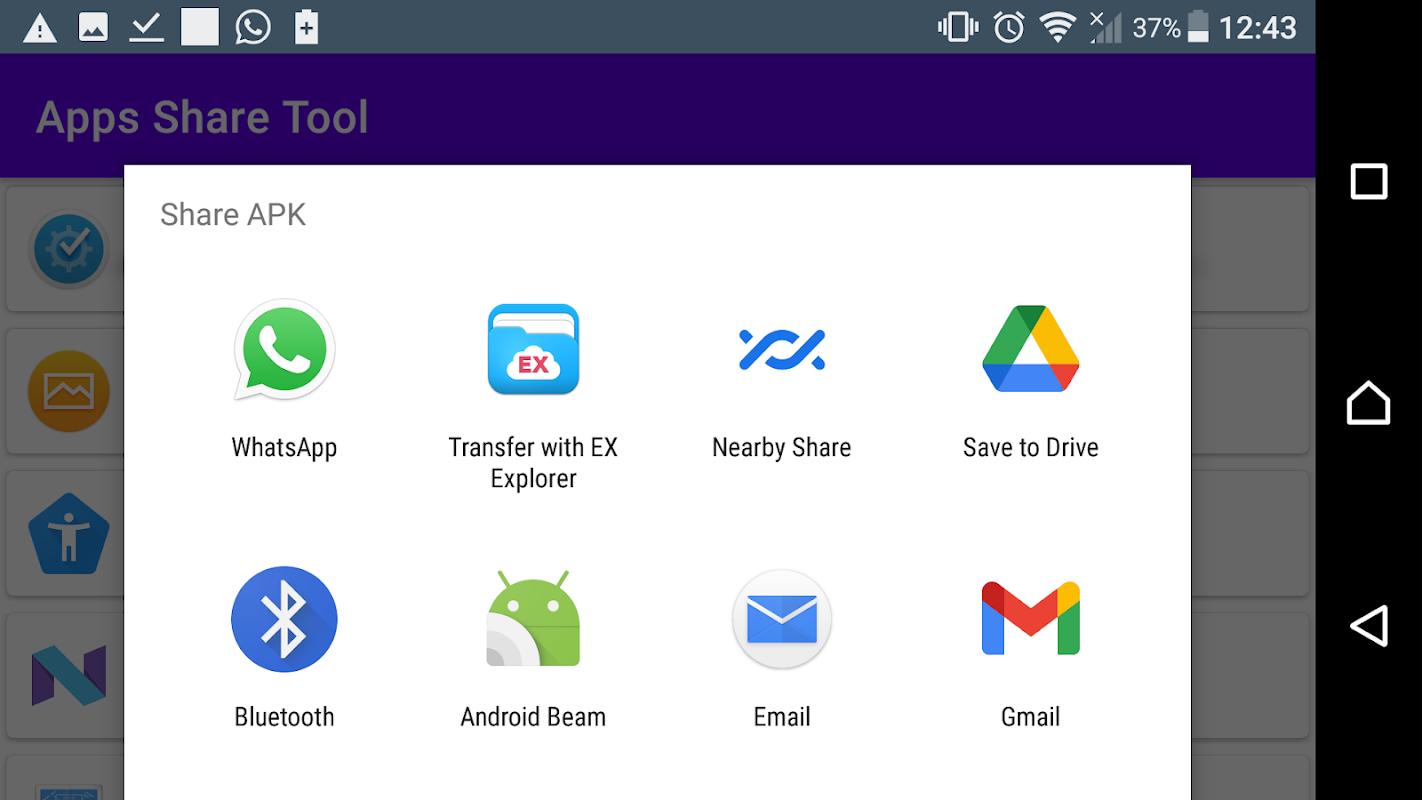This screenshot has height=800, width=1422.
Task: Tap the Android Beam label
Action: 533,717
